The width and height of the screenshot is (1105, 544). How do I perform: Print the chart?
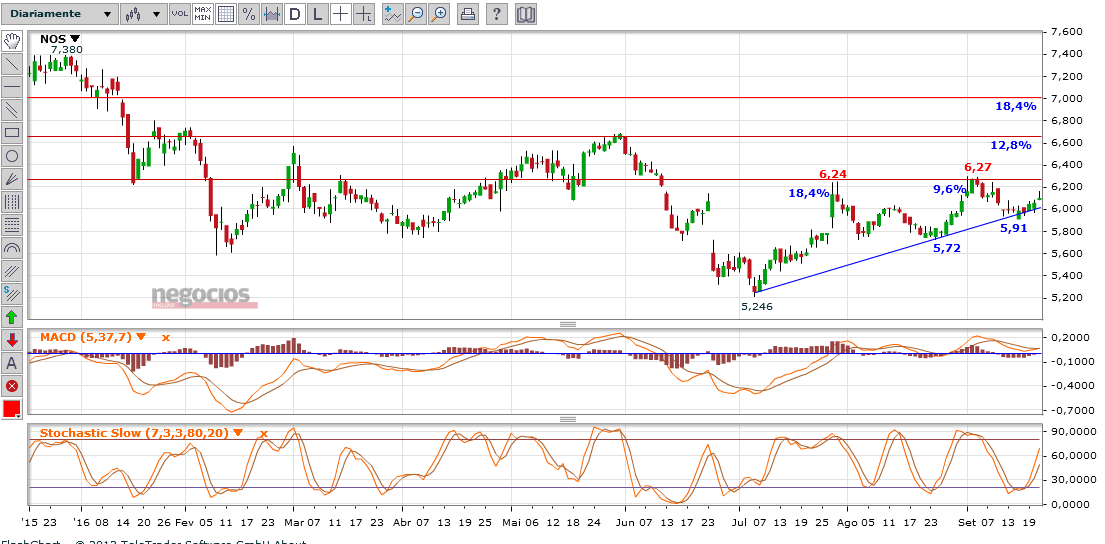coord(467,14)
